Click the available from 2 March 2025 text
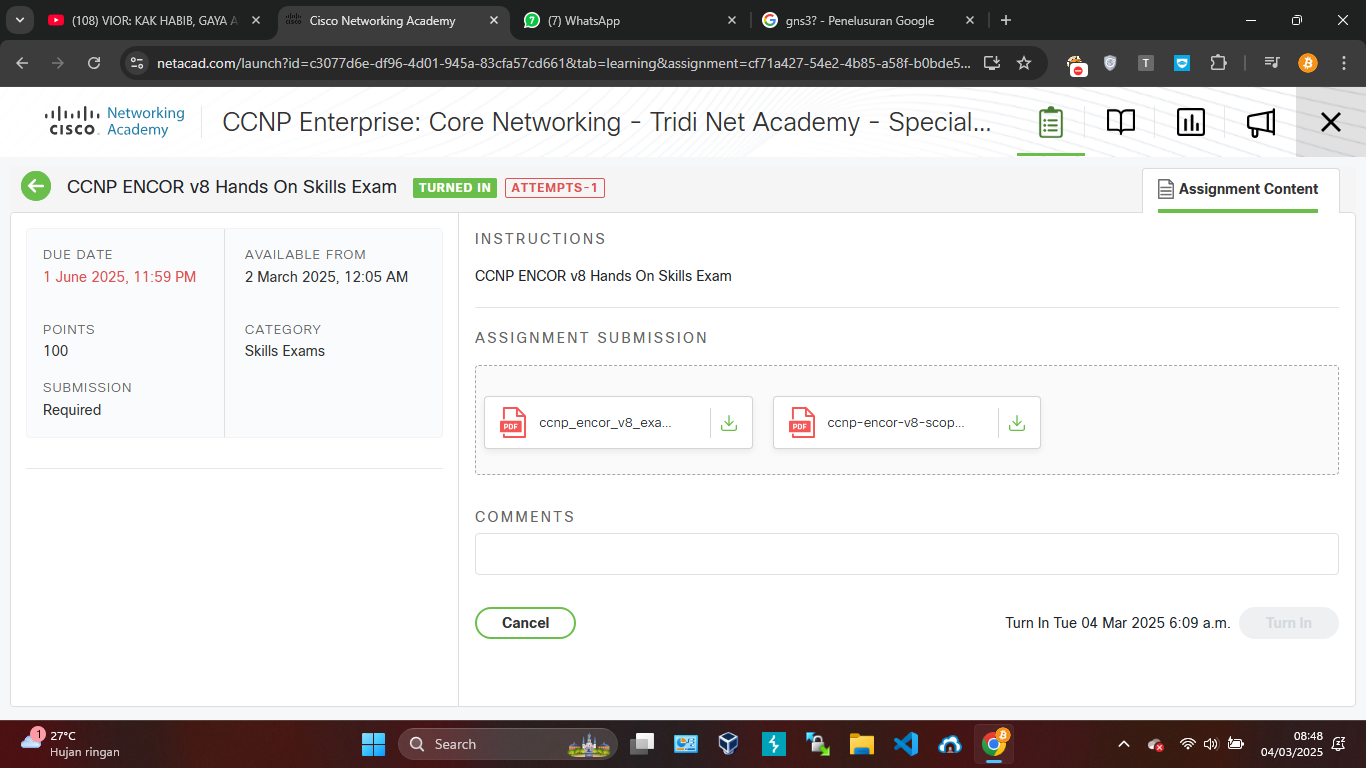Image resolution: width=1366 pixels, height=768 pixels. click(326, 277)
